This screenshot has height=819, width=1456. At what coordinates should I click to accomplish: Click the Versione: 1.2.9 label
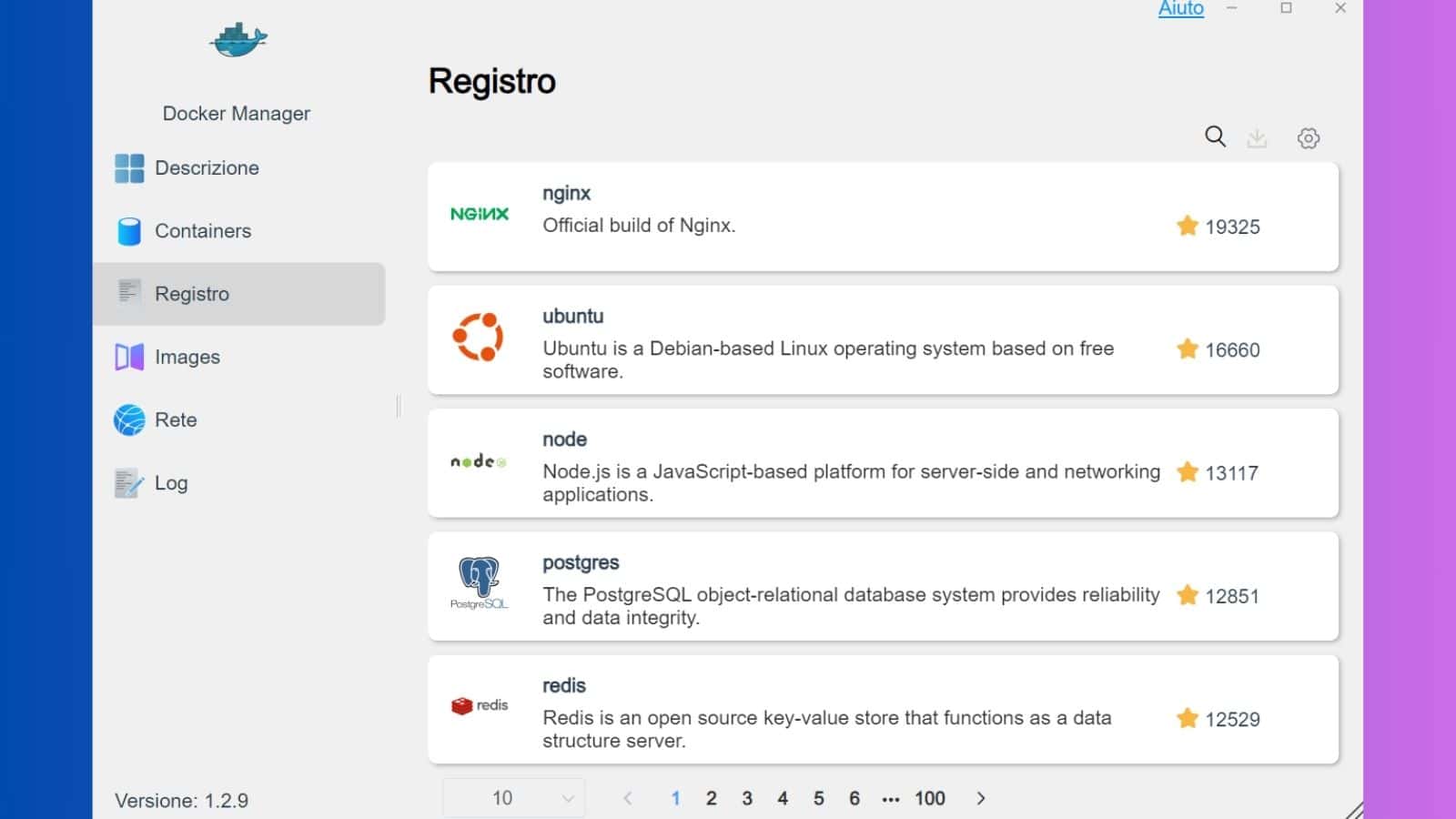pyautogui.click(x=181, y=801)
